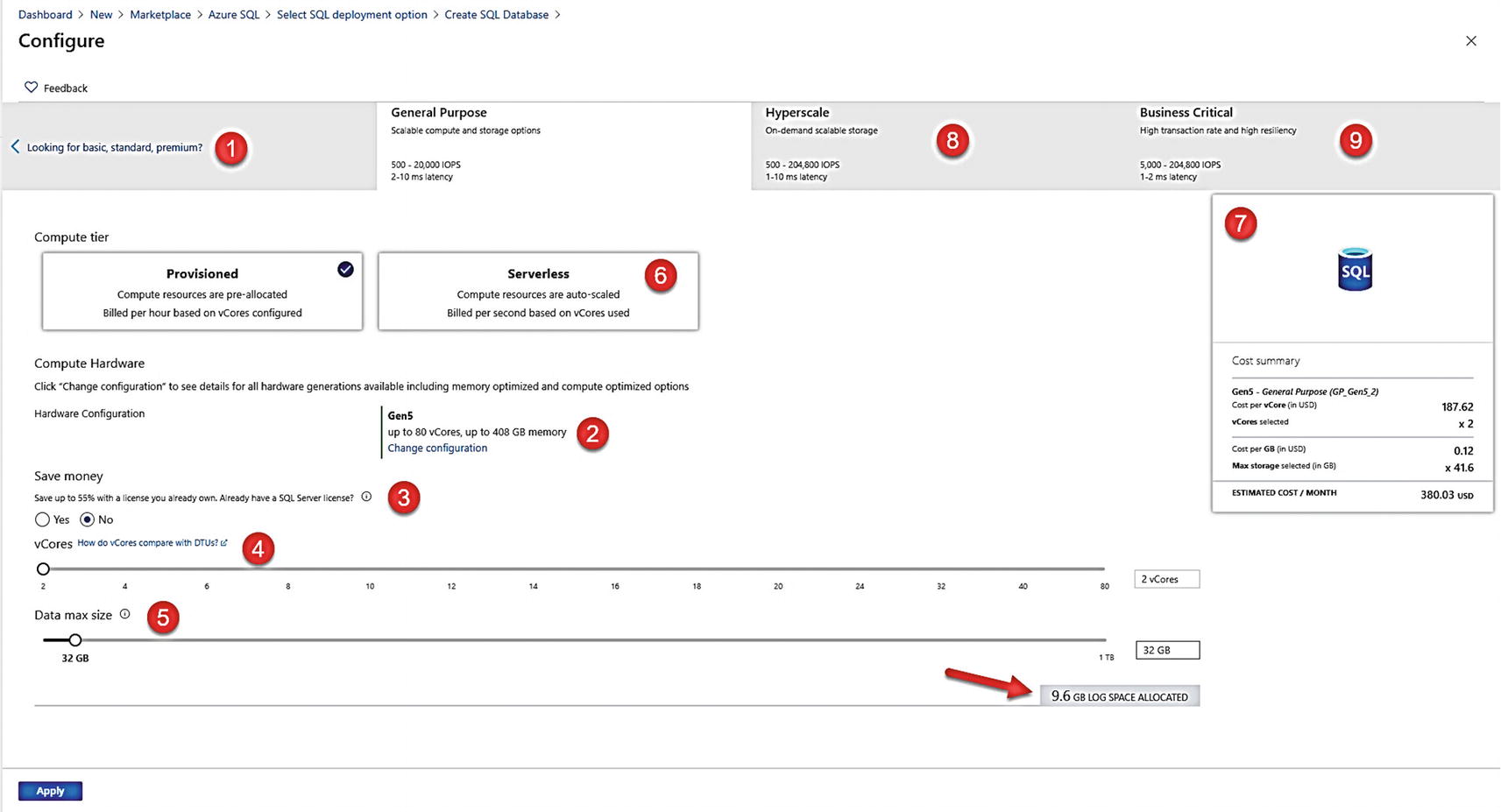Image resolution: width=1501 pixels, height=812 pixels.
Task: Go to Select SQL deployment option breadcrumb
Action: tap(352, 15)
